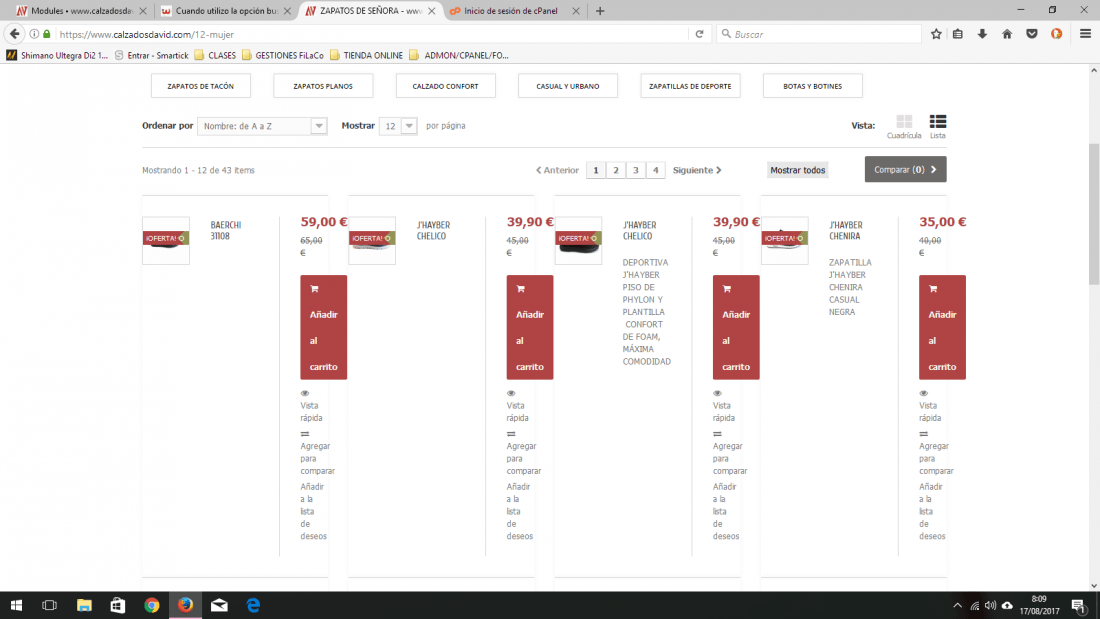Open the Ordenar por dropdown
The width and height of the screenshot is (1100, 619).
262,126
